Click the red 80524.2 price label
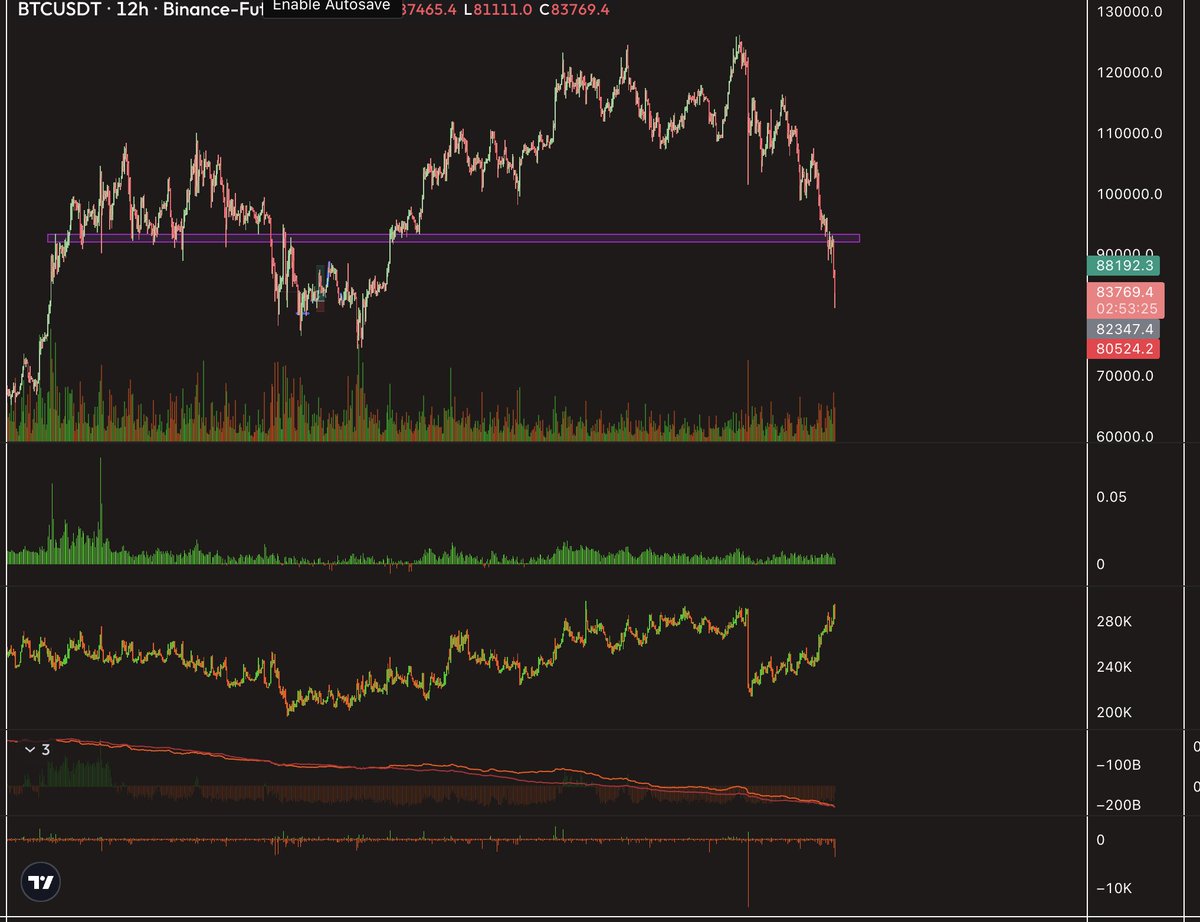 click(1124, 349)
